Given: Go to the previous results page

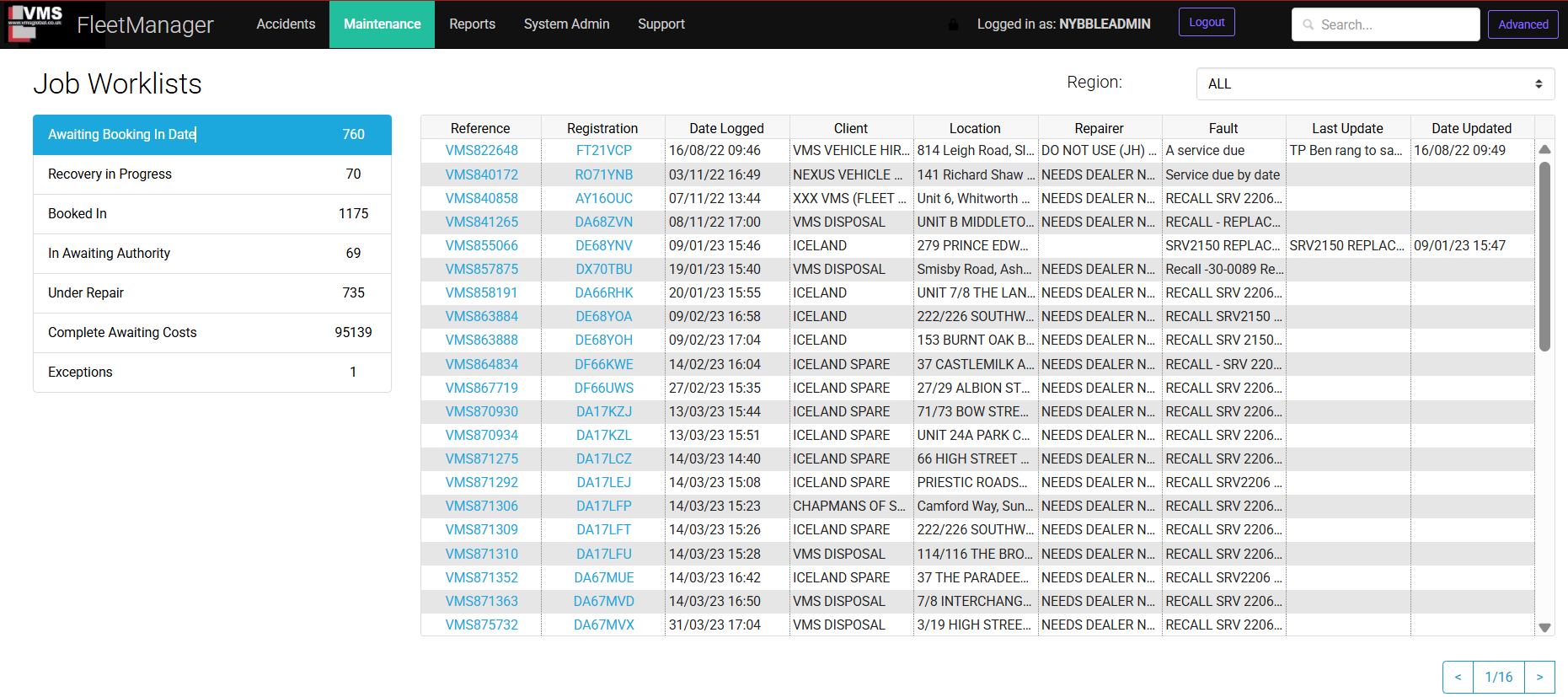Looking at the screenshot, I should click(1458, 677).
